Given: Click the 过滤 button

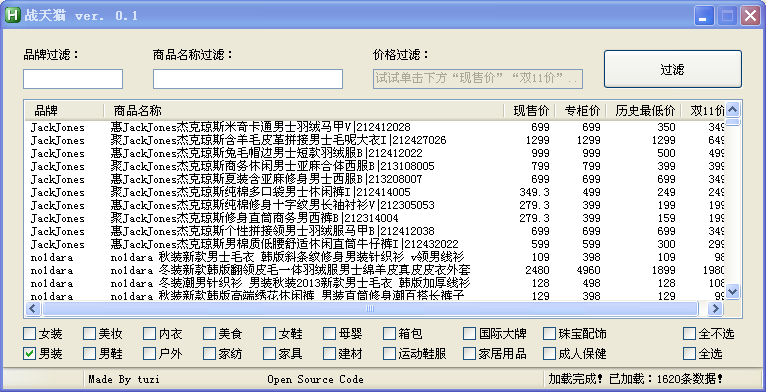Looking at the screenshot, I should click(x=673, y=69).
